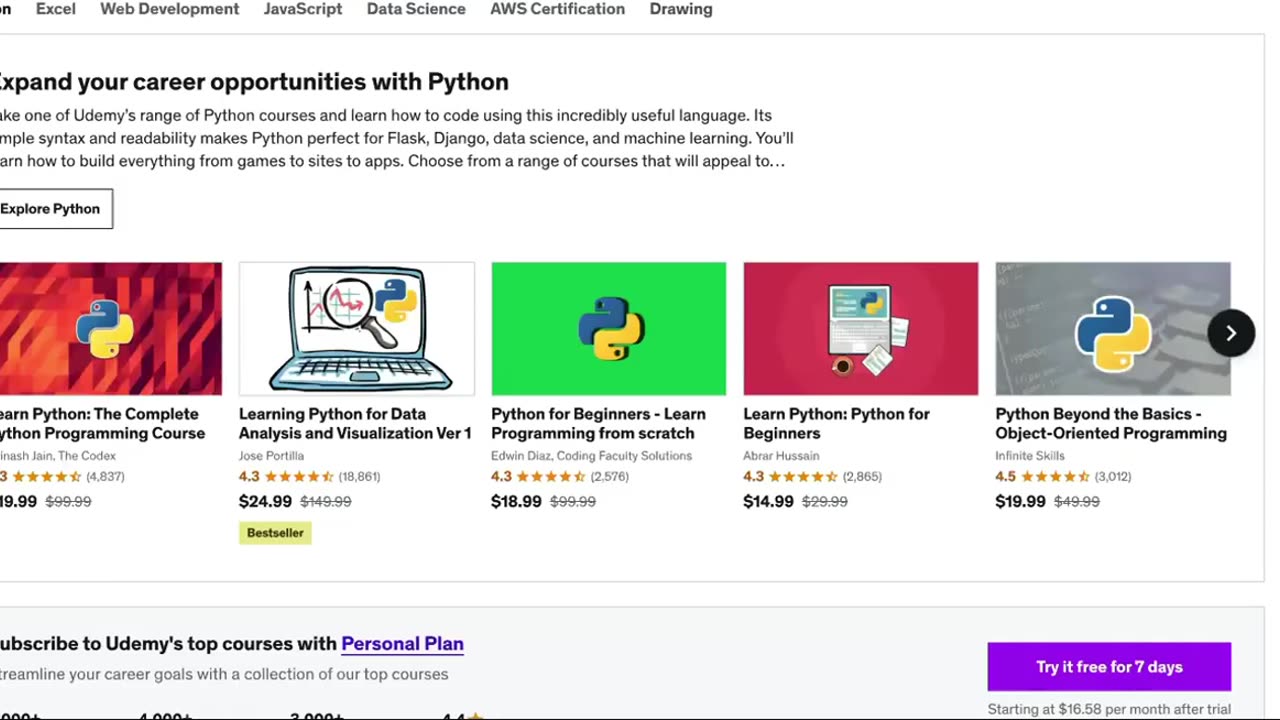Open the red patterned Complete Python Programming thumbnail
The width and height of the screenshot is (1280, 720).
[x=110, y=329]
